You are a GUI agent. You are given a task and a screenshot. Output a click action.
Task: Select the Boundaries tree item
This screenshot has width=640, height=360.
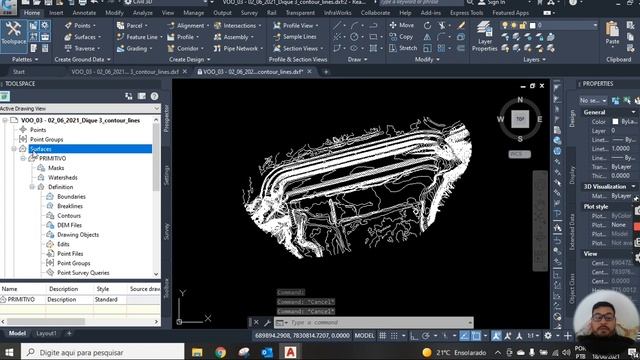71,197
